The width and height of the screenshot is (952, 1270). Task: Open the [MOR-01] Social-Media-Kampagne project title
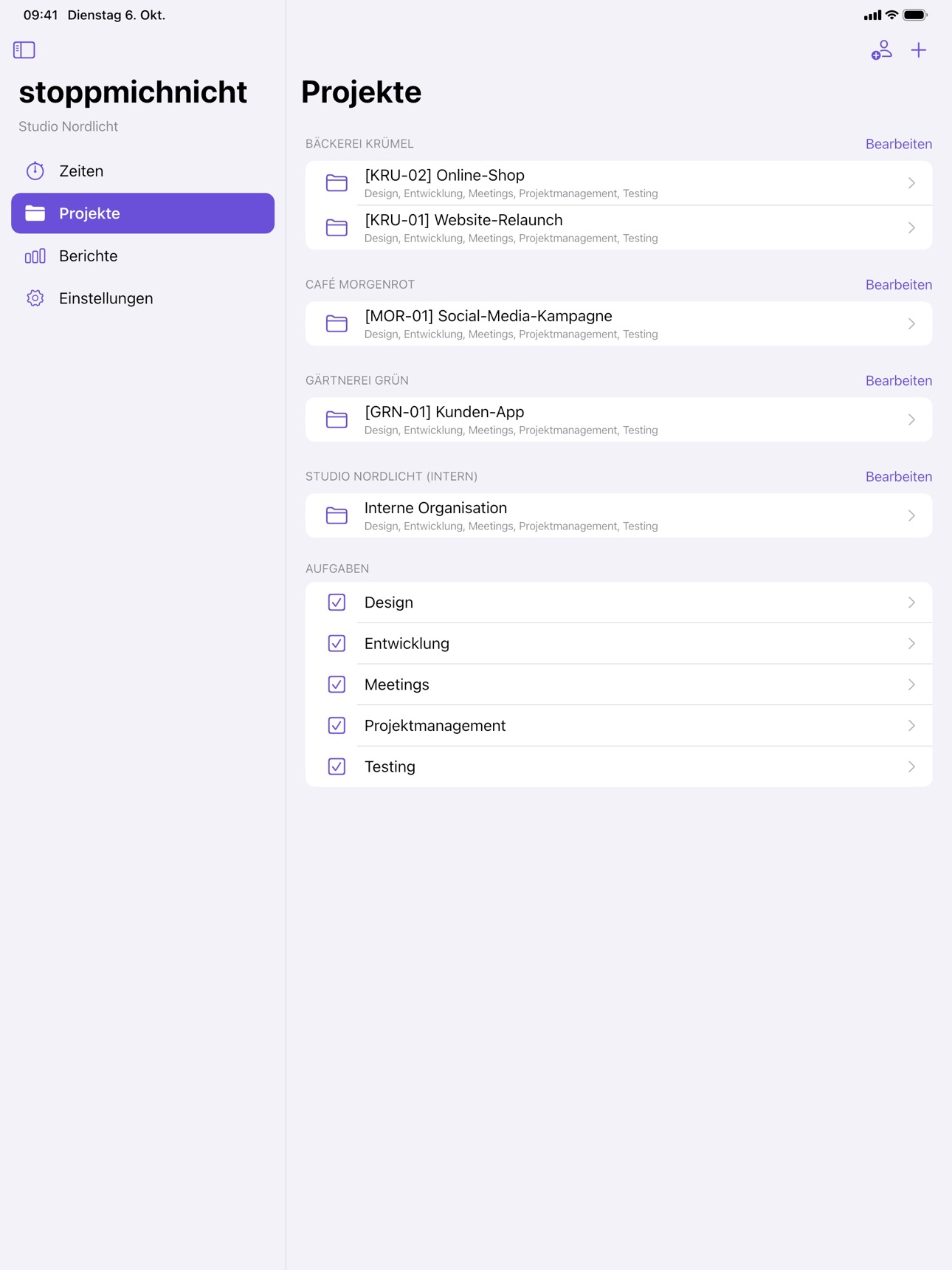click(x=488, y=316)
